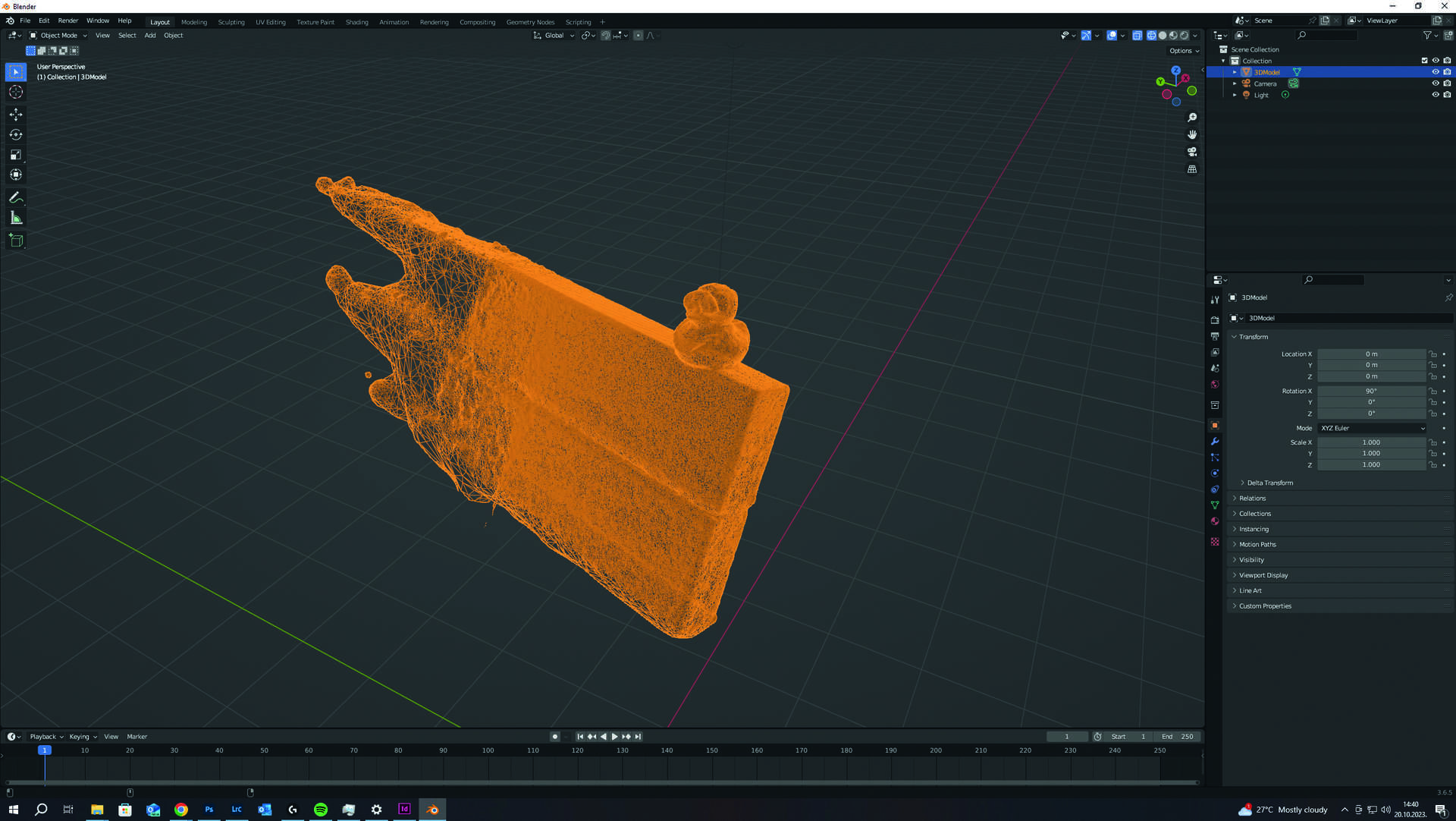This screenshot has width=1456, height=821.
Task: Open the Render menu
Action: [x=67, y=20]
